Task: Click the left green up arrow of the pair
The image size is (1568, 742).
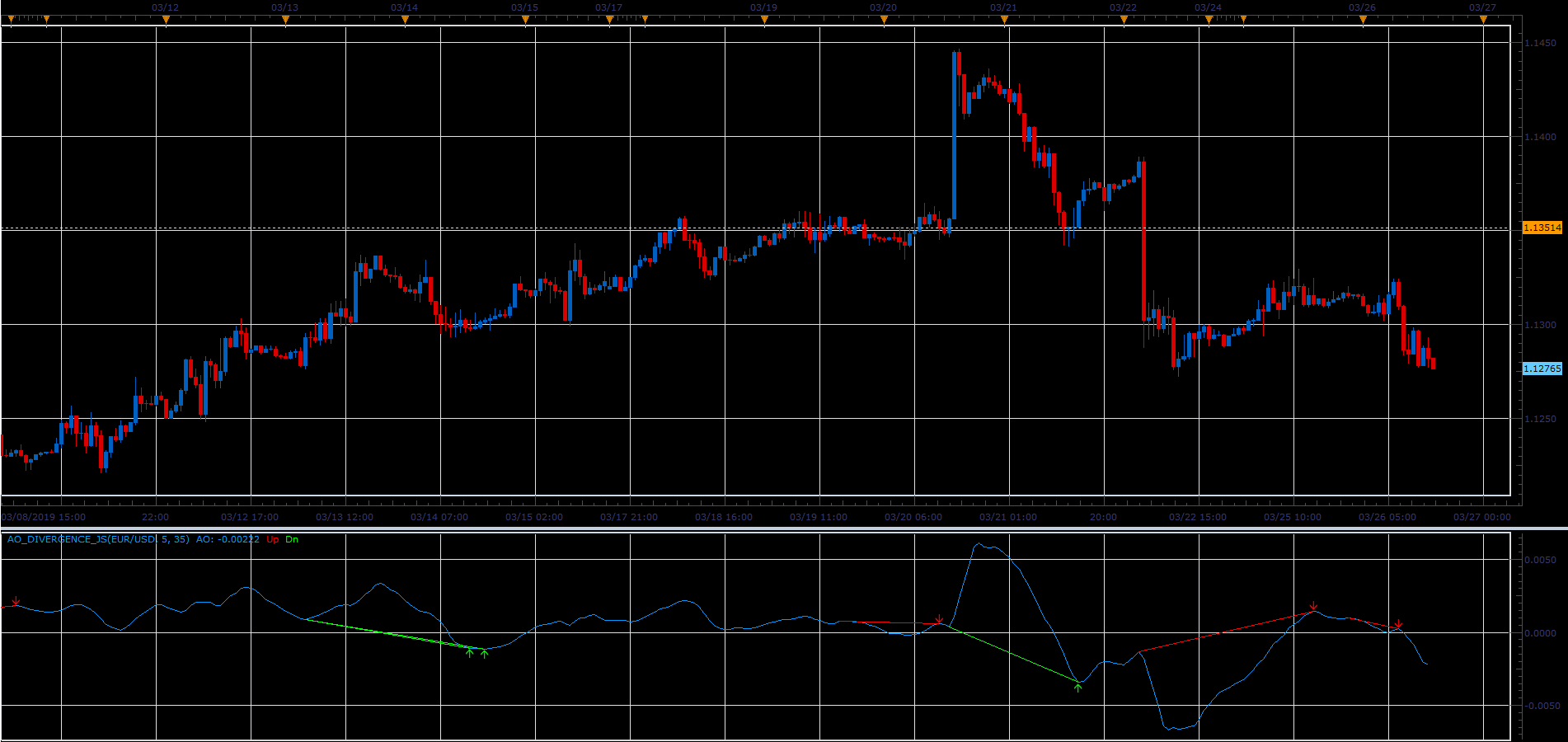Action: [x=470, y=653]
